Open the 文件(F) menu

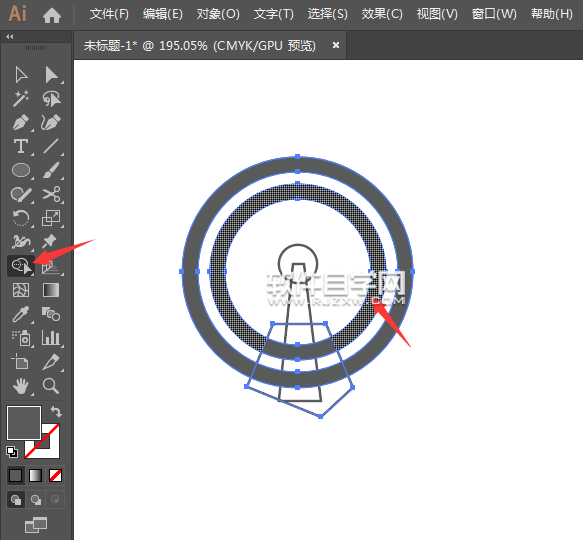109,14
